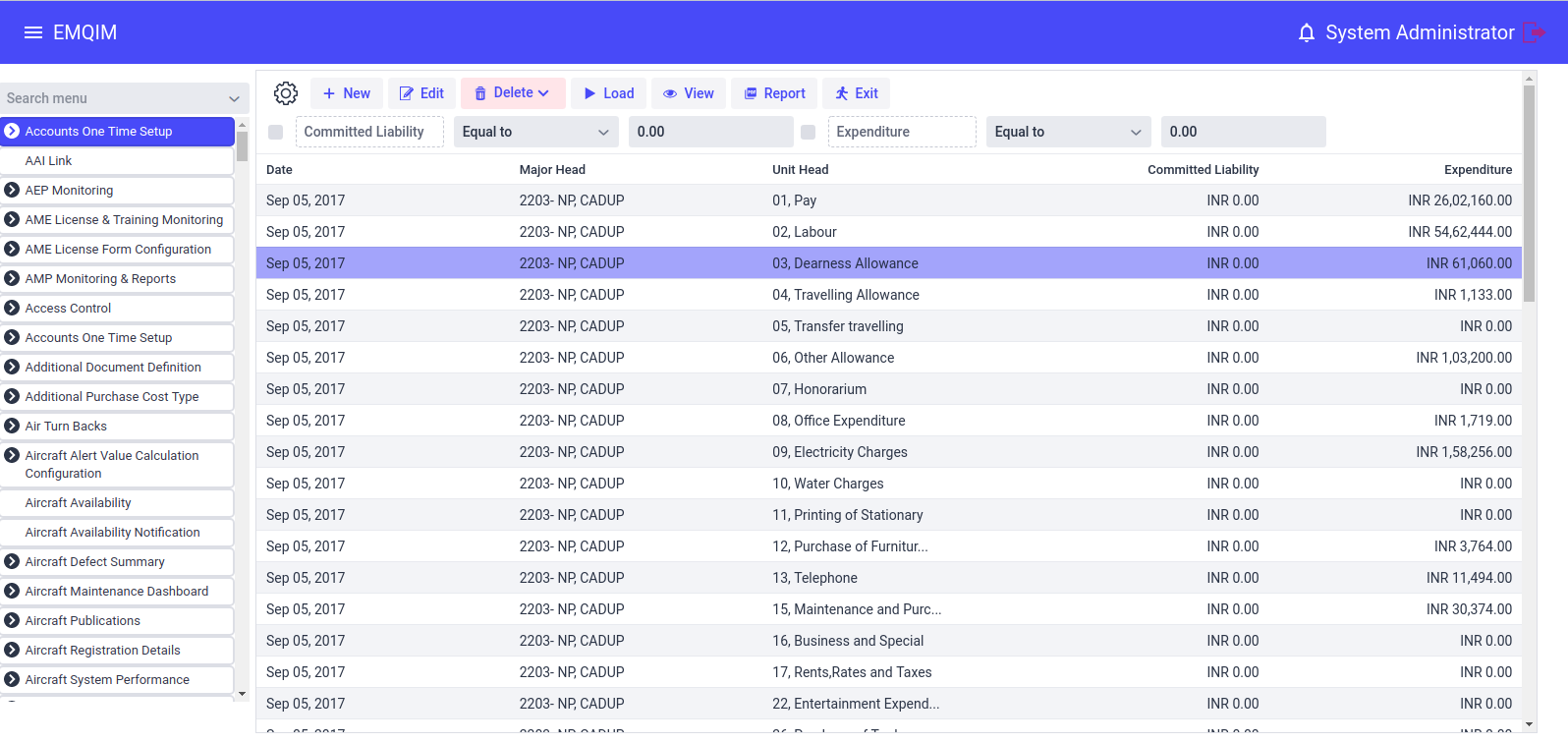1568x743 pixels.
Task: Expand Aircraft Maintenance Dashboard icon
Action: click(12, 591)
